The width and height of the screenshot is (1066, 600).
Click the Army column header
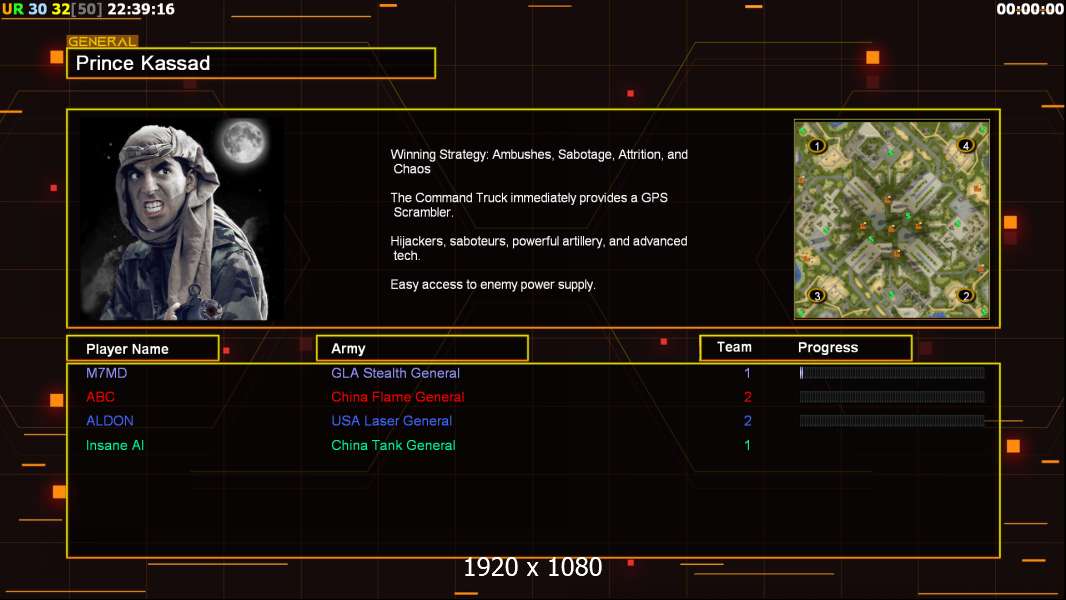coord(422,349)
